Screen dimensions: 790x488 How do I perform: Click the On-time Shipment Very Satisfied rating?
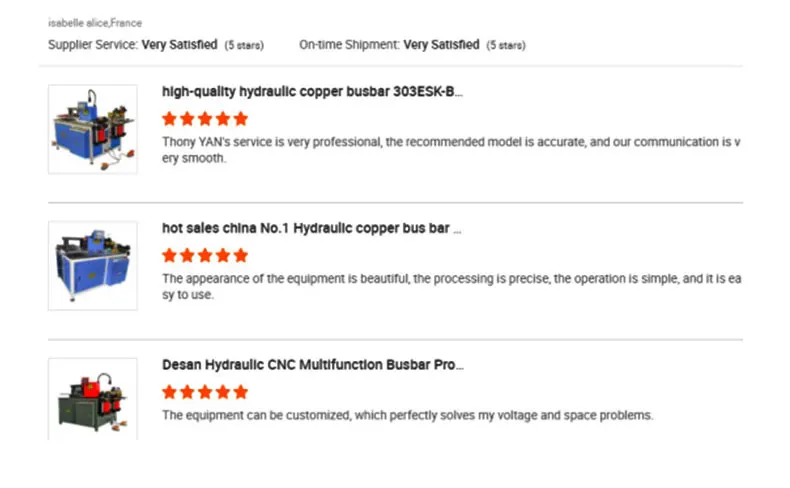441,45
